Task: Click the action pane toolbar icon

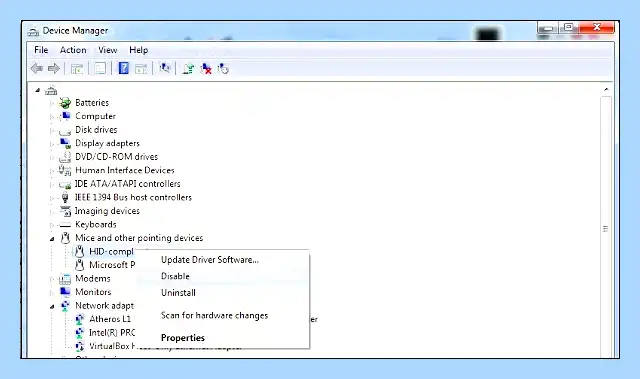Action: point(141,69)
